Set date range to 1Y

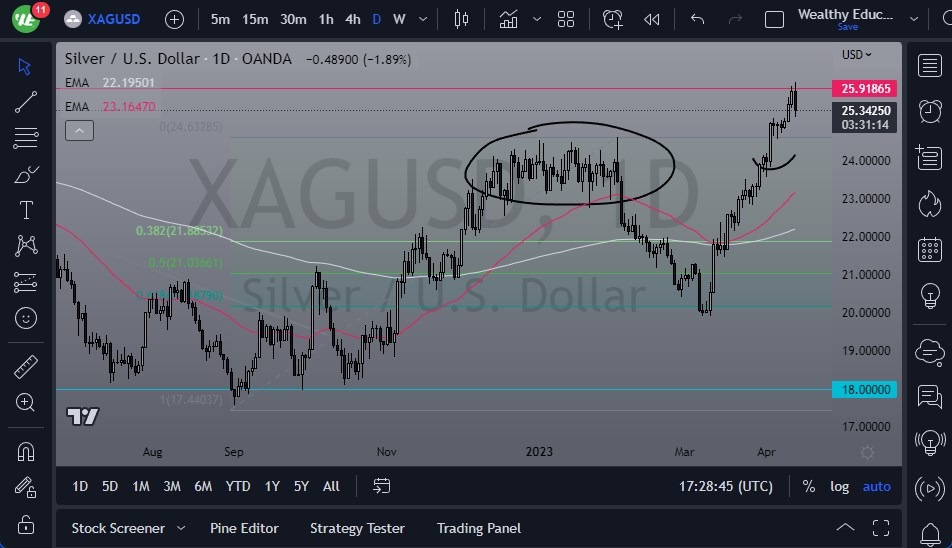(x=272, y=486)
